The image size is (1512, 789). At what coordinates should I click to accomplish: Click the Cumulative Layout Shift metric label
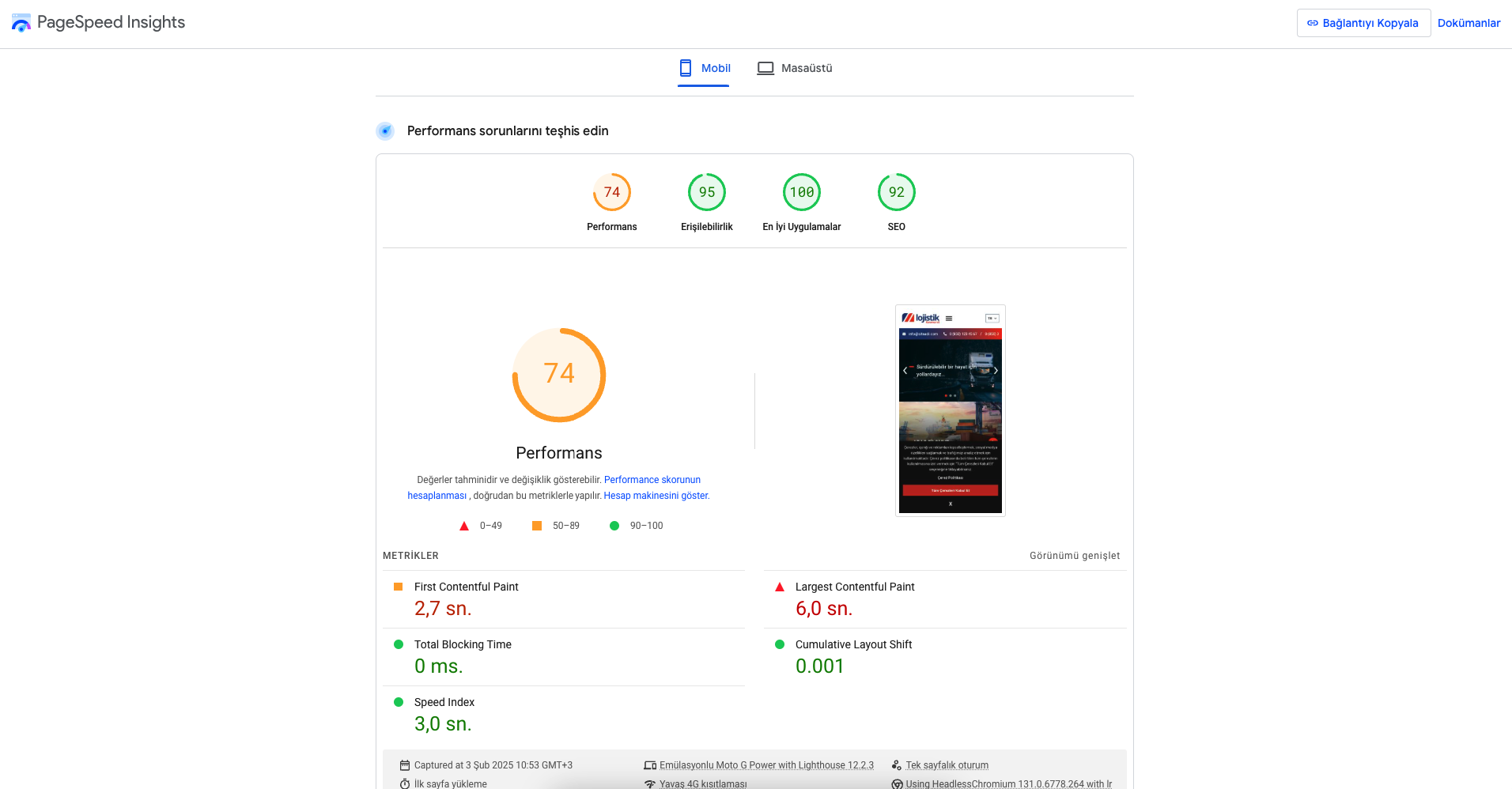point(854,644)
